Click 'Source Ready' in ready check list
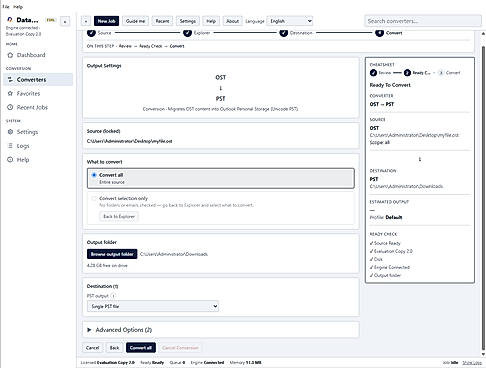486x368 pixels. pos(385,243)
